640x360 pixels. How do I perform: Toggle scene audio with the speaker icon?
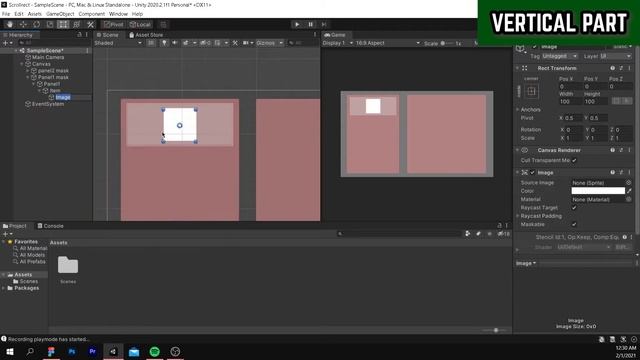pyautogui.click(x=174, y=43)
